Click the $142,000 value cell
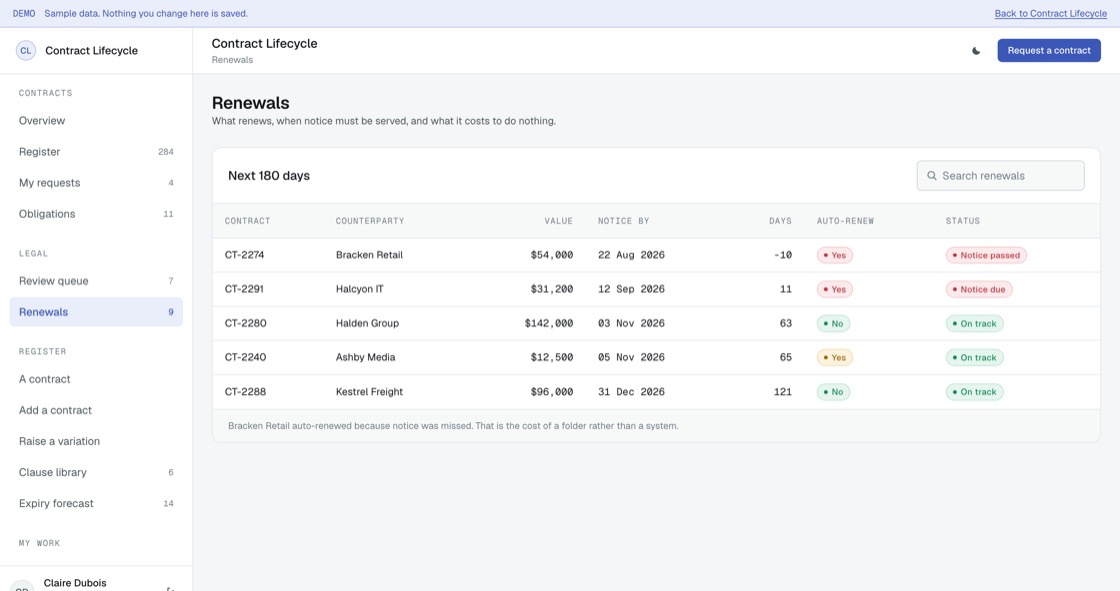The width and height of the screenshot is (1120, 591). tap(549, 323)
